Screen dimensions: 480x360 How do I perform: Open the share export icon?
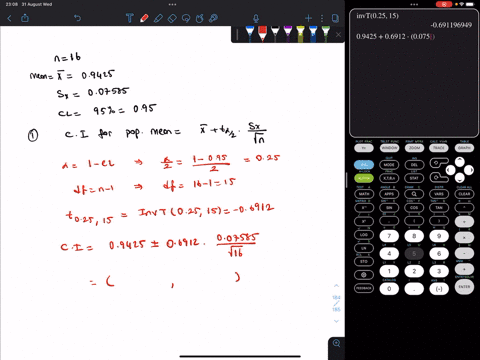pos(25,18)
